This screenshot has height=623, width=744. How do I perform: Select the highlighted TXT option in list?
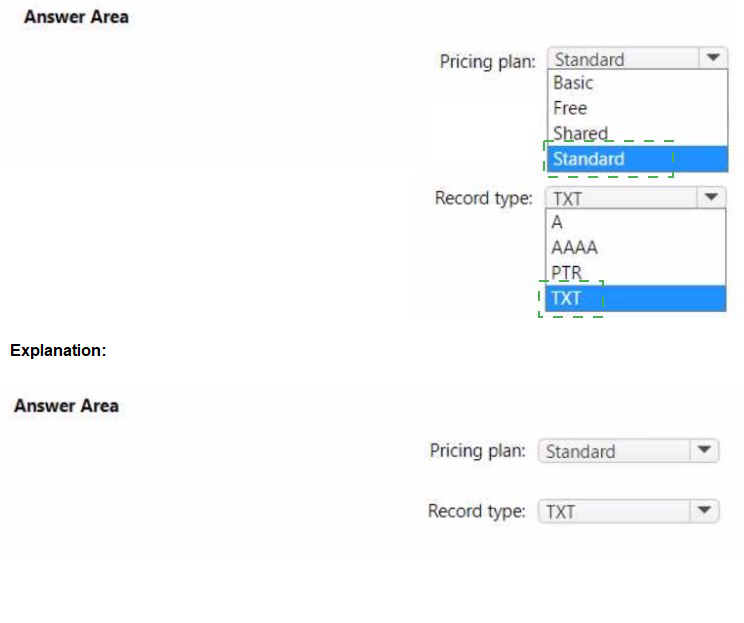coord(566,298)
